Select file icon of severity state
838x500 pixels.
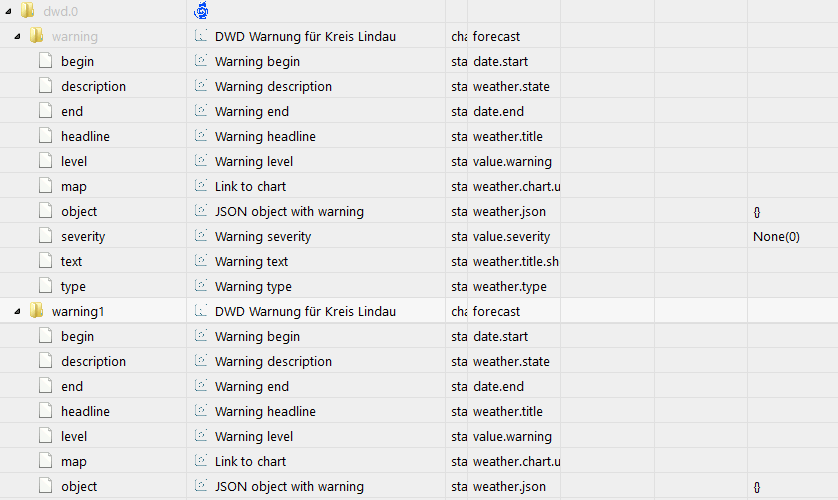click(45, 236)
